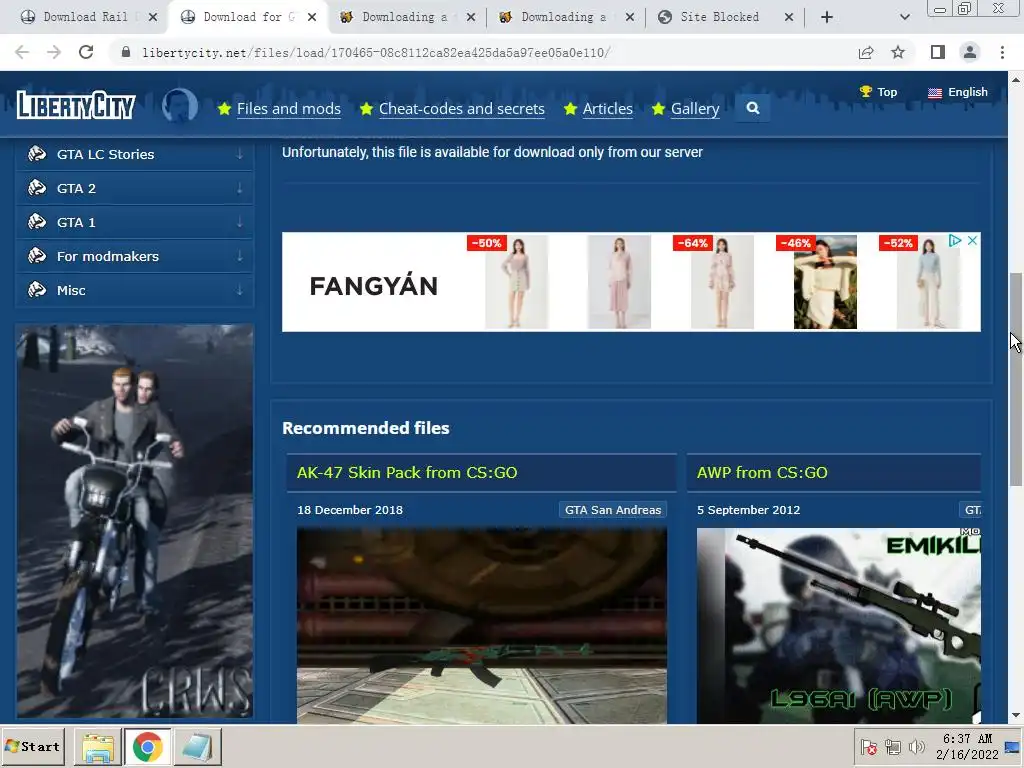
Task: Bookmark this page with the star icon
Action: pyautogui.click(x=898, y=52)
